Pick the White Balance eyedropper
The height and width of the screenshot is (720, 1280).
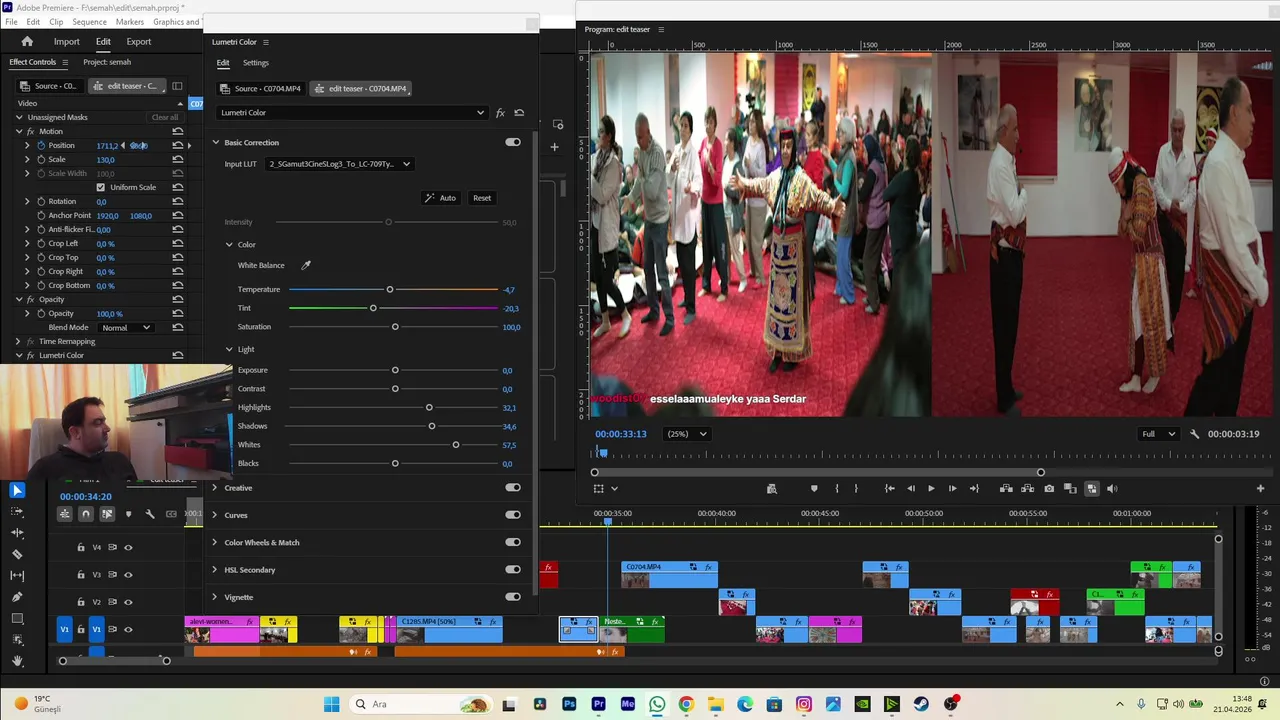[306, 265]
